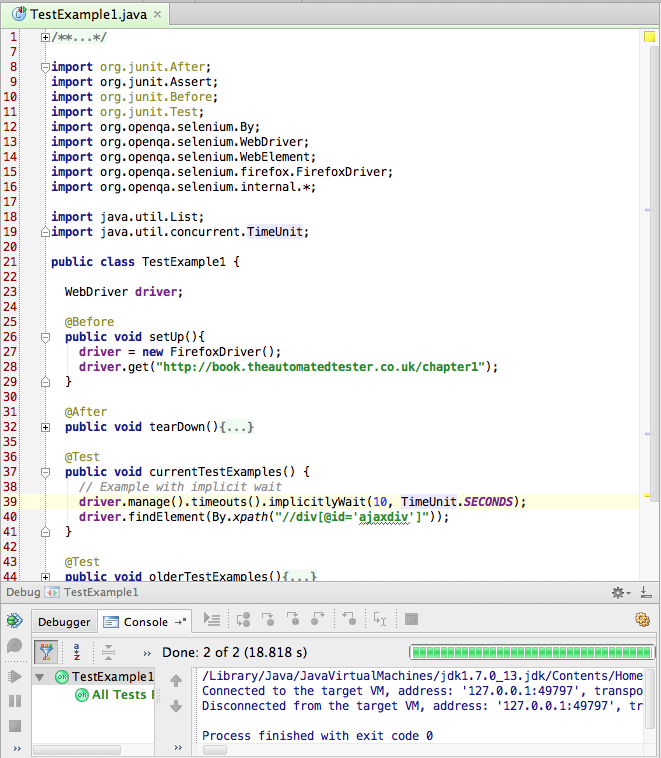Click the stop process square icon
Image resolution: width=661 pixels, height=758 pixels.
15,726
